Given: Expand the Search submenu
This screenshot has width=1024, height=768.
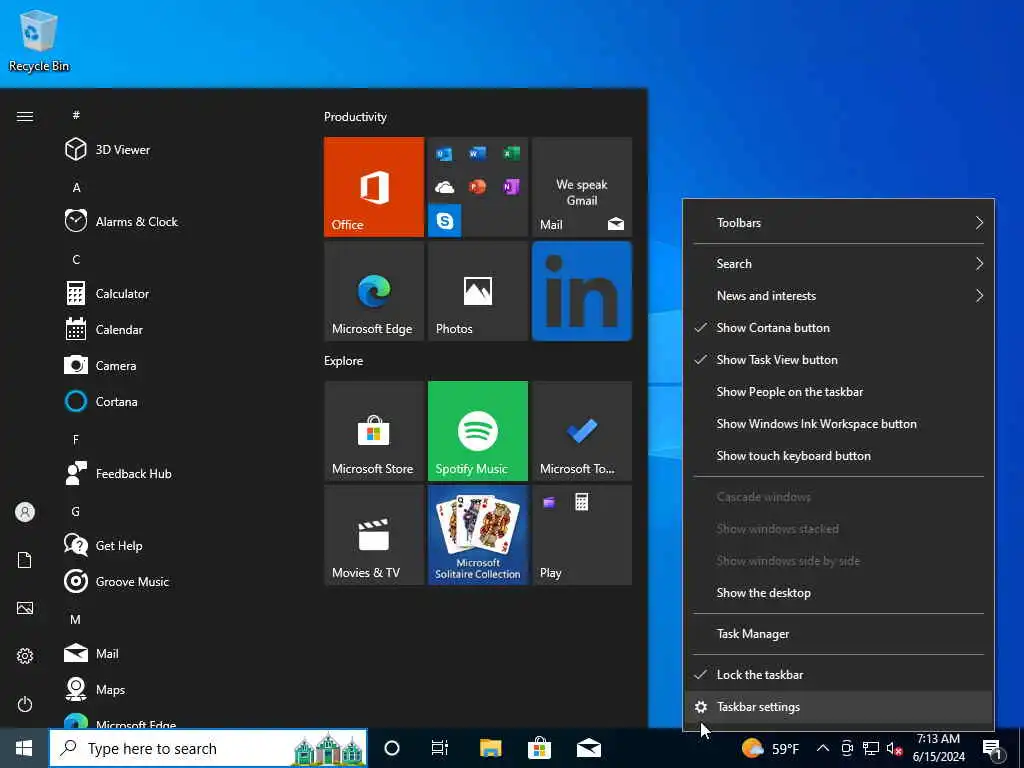Looking at the screenshot, I should (839, 264).
